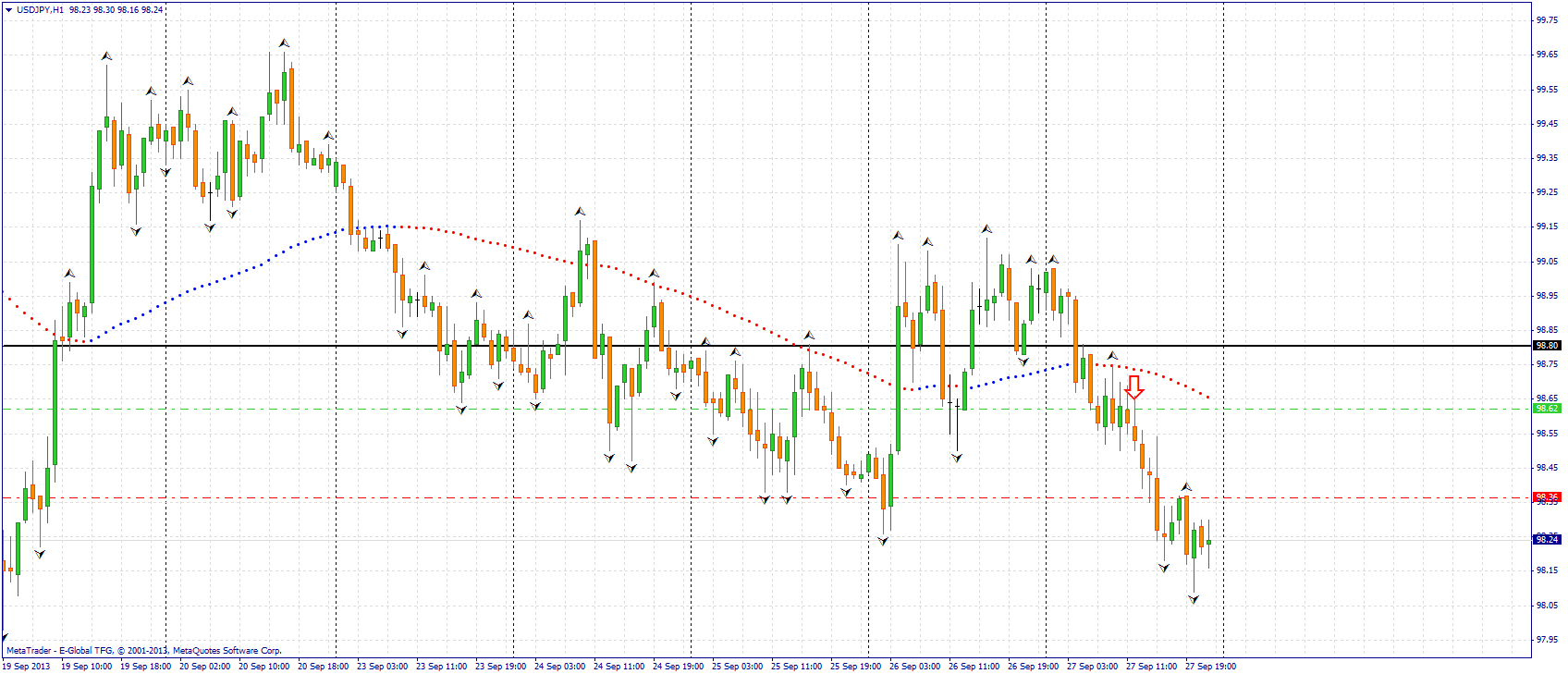Click the 26 Sep 03:00 time label
Screen dimensions: 1568x674
[x=915, y=667]
